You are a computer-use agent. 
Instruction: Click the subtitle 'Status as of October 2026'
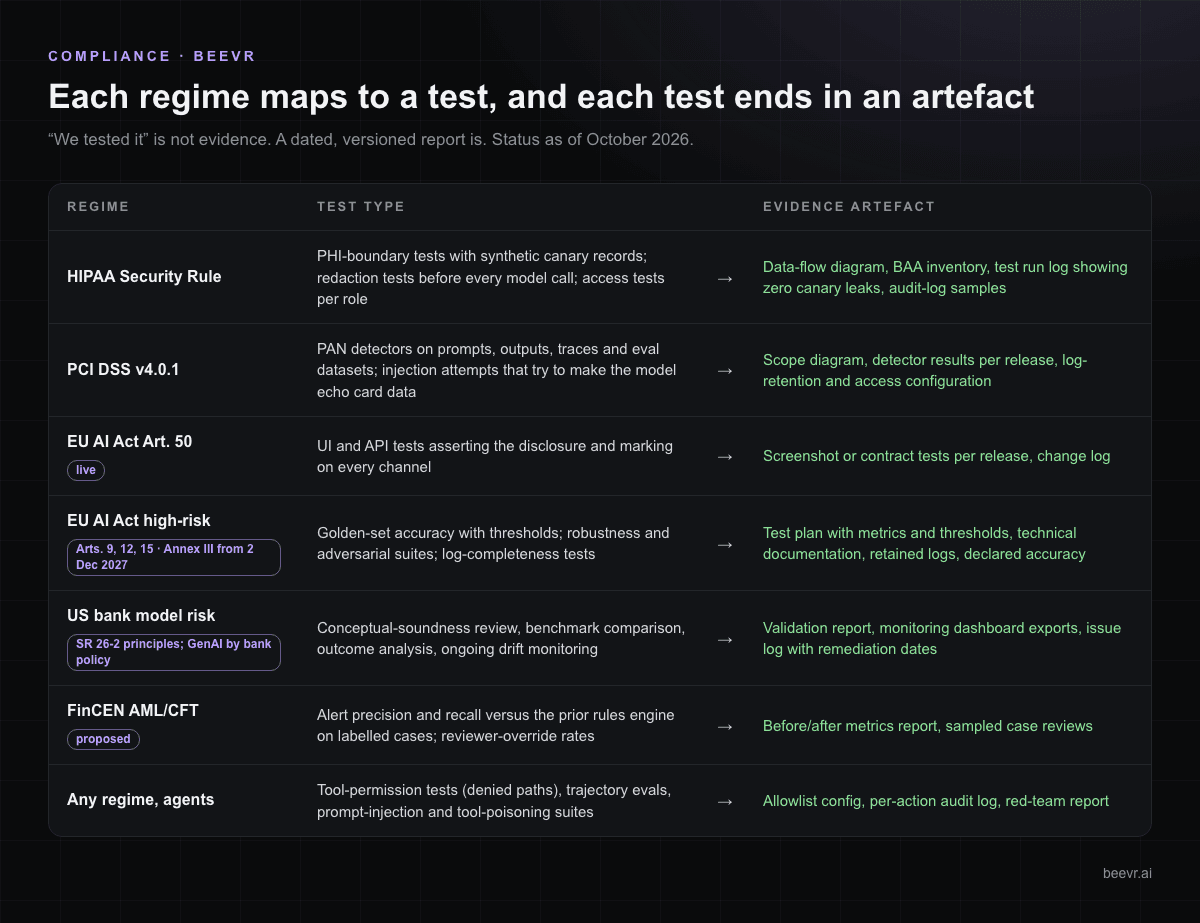[592, 139]
